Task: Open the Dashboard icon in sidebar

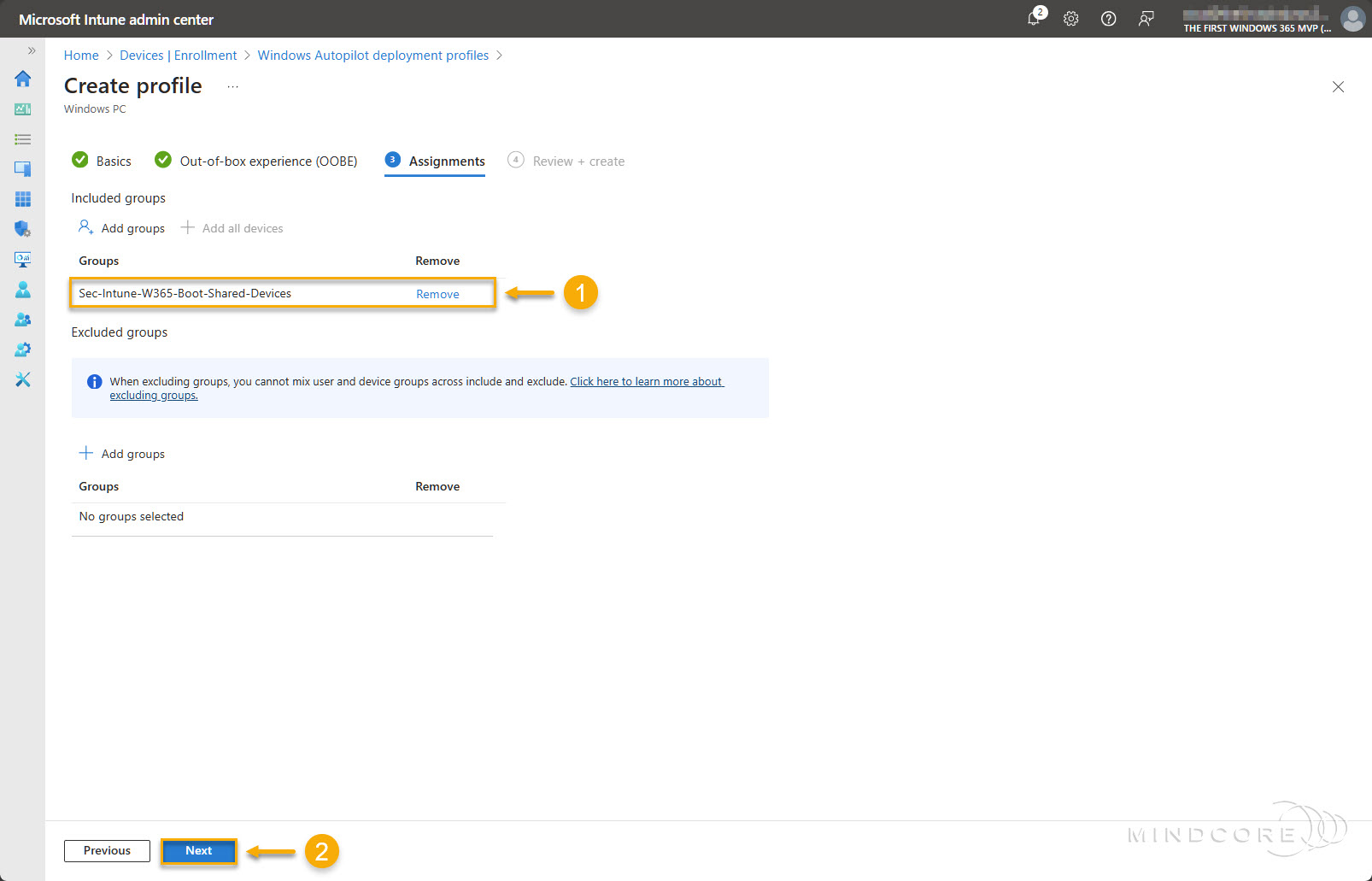Action: (x=23, y=109)
